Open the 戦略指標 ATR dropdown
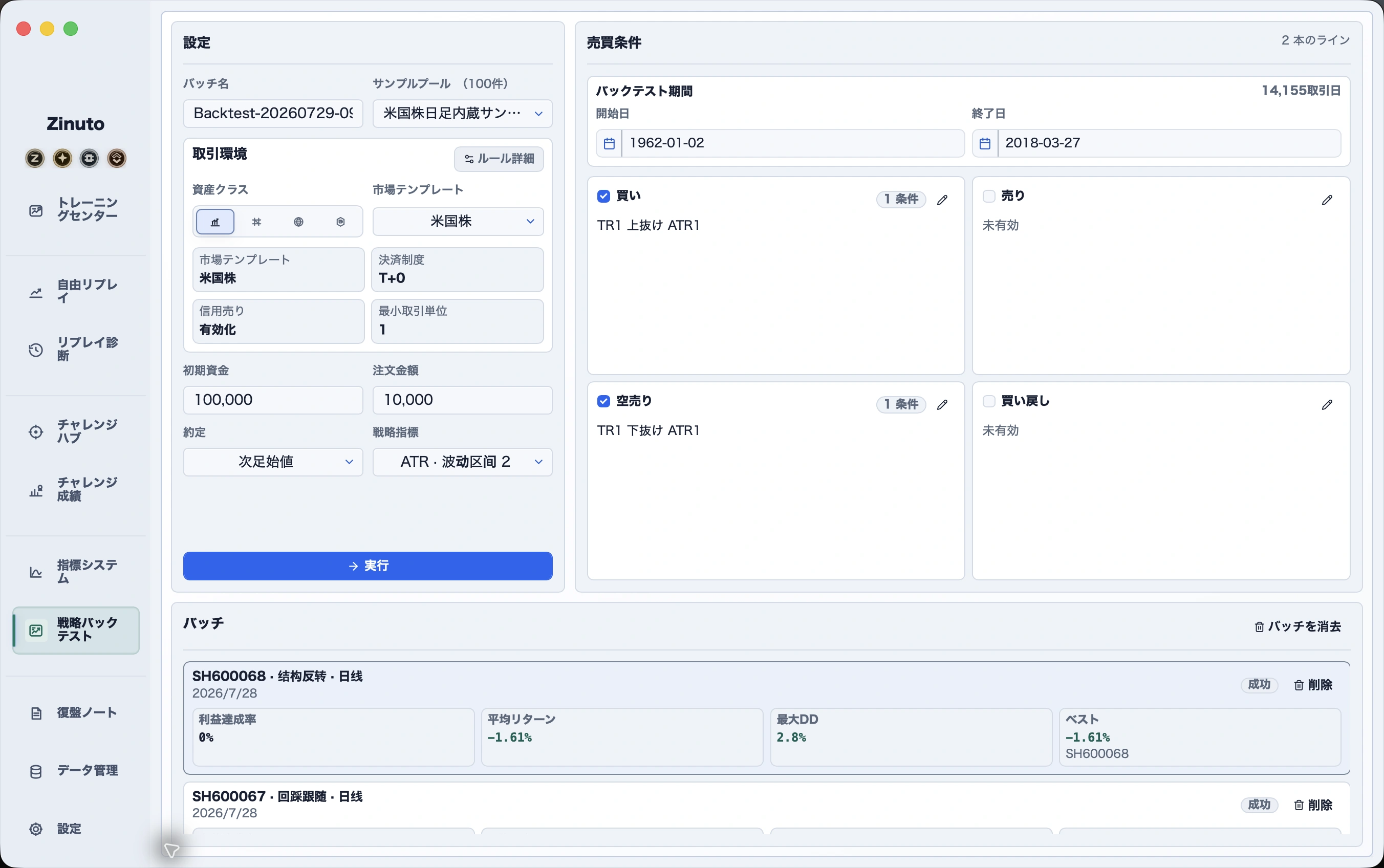The image size is (1384, 868). (x=462, y=462)
